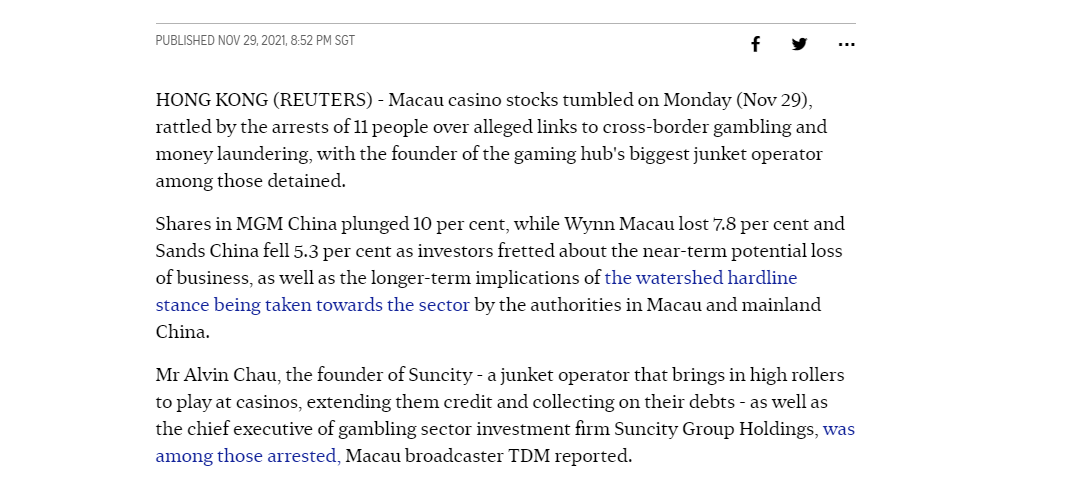1090x487 pixels.
Task: Open more sharing options ellipsis
Action: click(846, 44)
